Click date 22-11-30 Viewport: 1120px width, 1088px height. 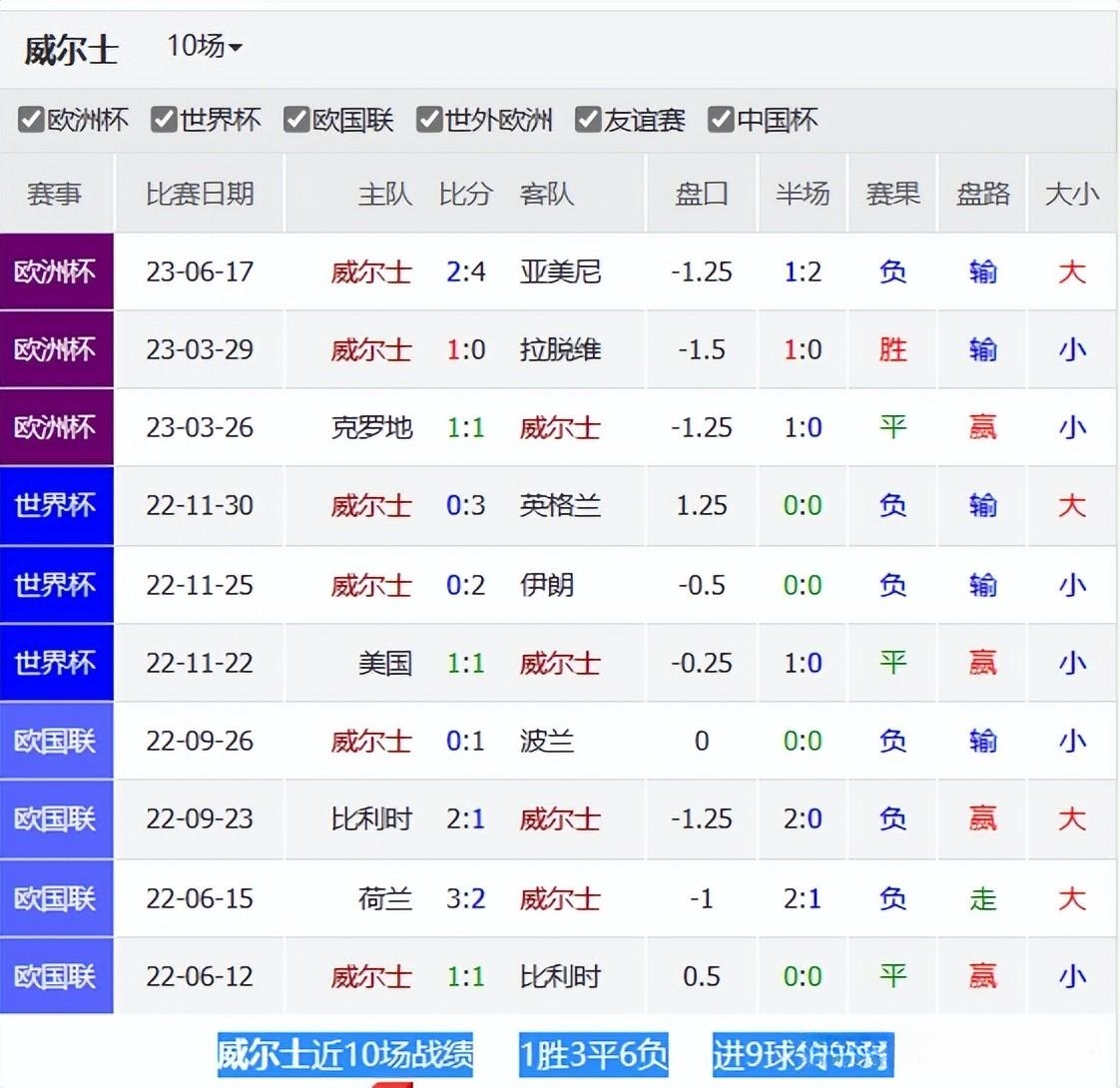[200, 505]
